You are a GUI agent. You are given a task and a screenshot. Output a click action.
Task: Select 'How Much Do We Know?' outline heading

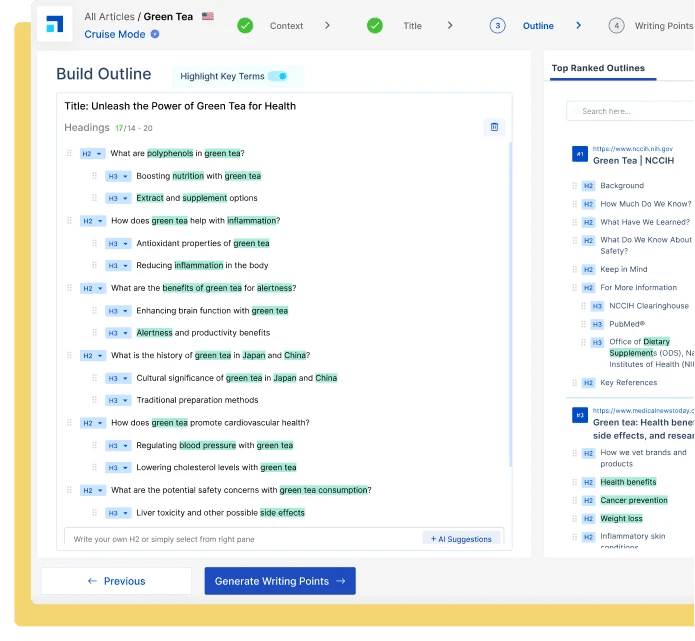pyautogui.click(x=645, y=204)
